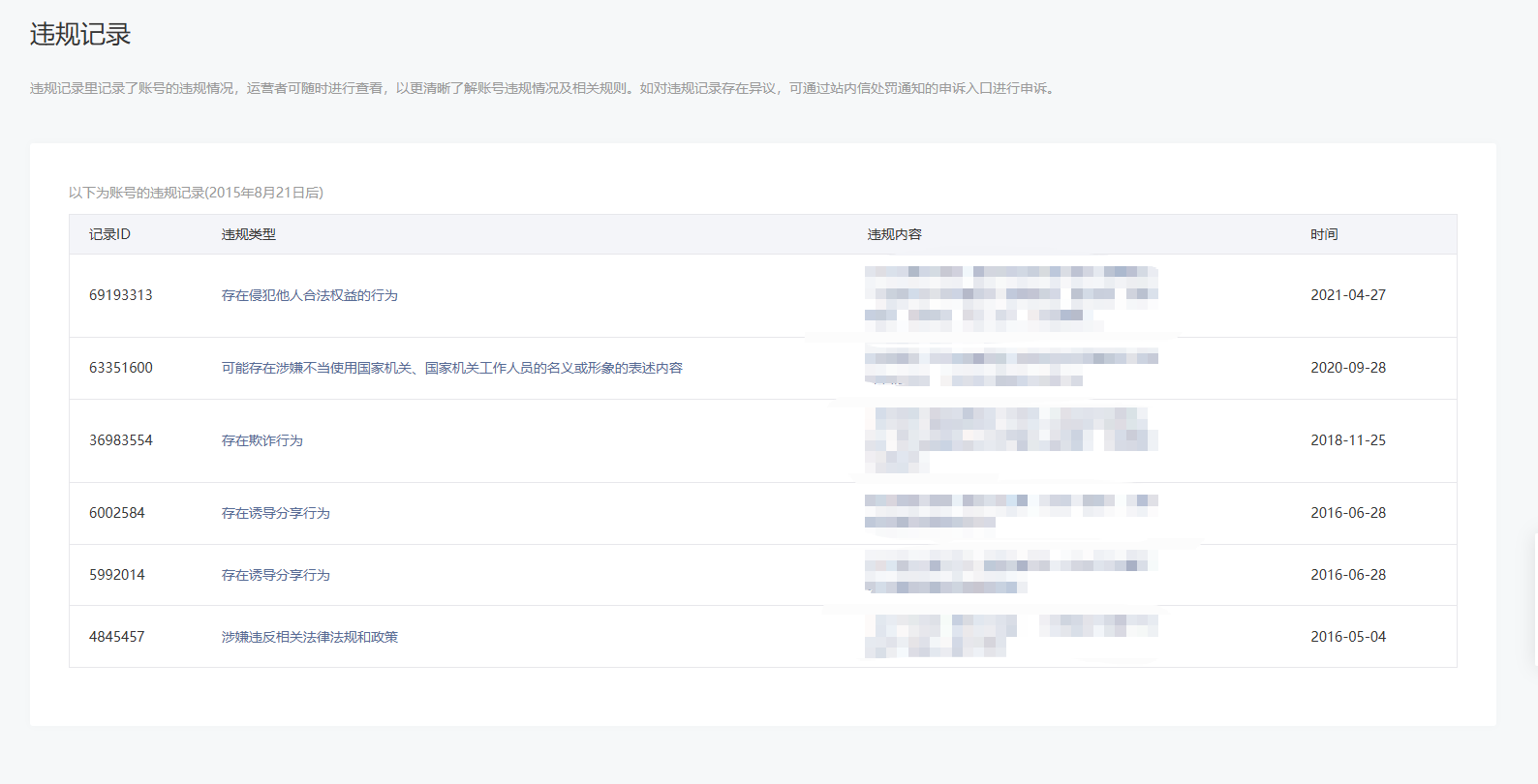Open 存在诱导分享行为 link for record 5992014

coord(275,575)
